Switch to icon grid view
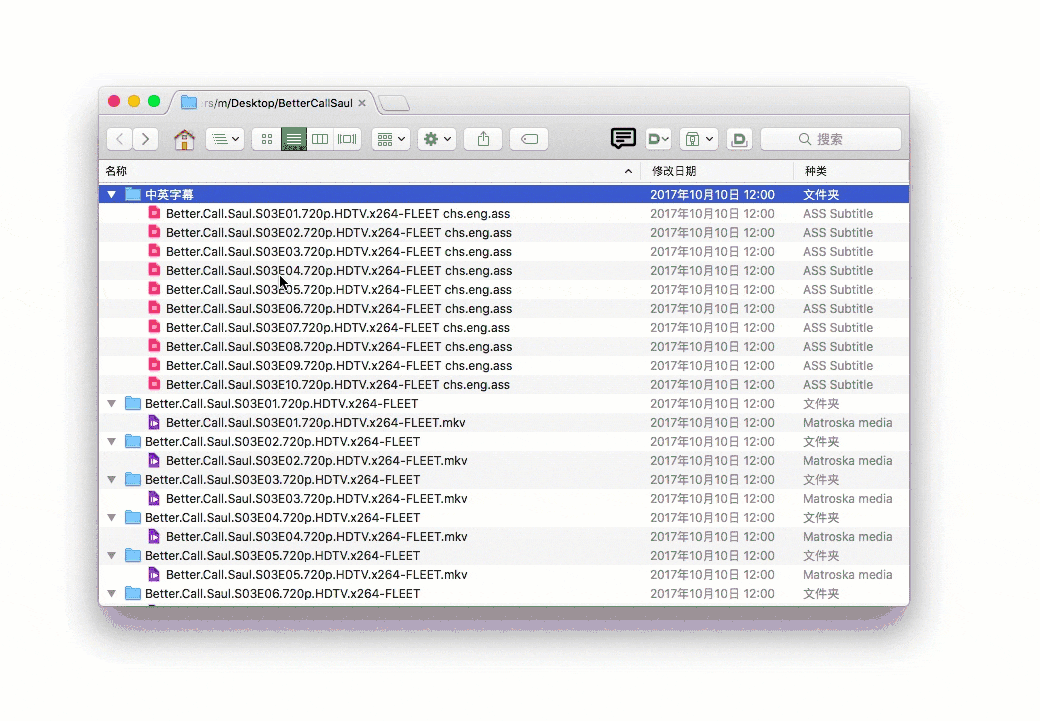 (x=267, y=139)
